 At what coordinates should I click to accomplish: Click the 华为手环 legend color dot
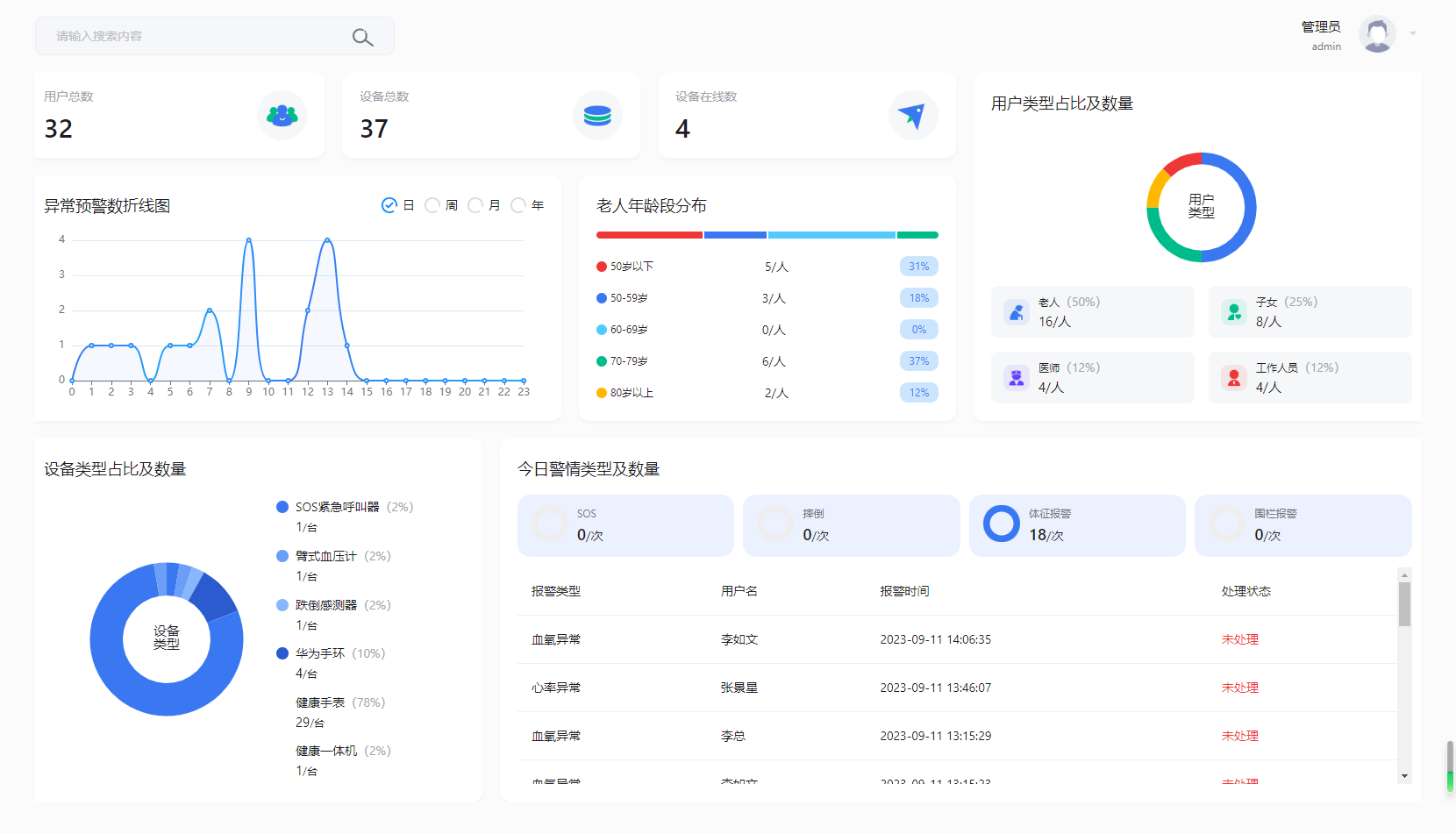pos(282,653)
